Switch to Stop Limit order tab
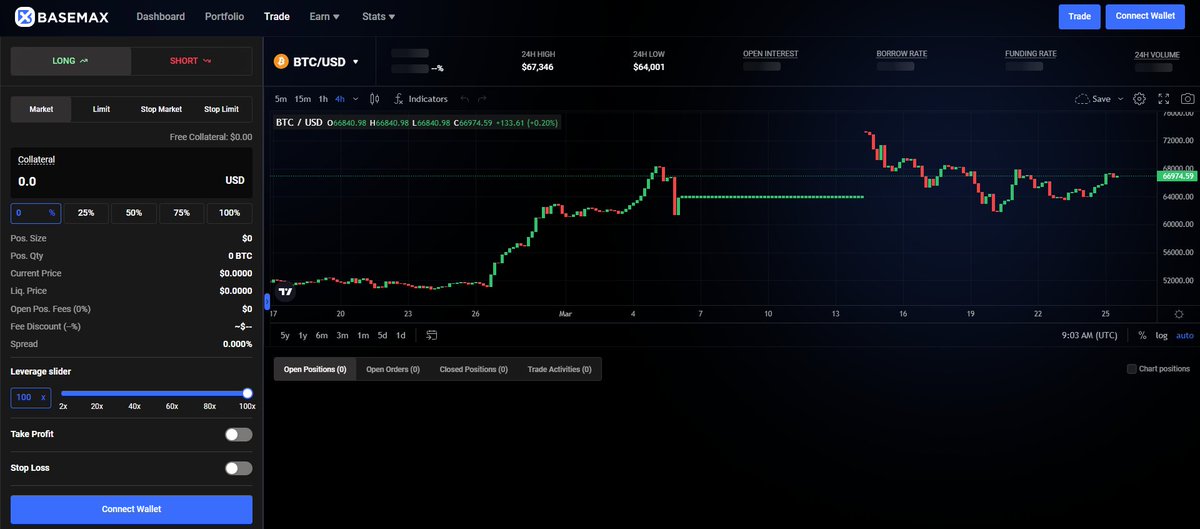 pyautogui.click(x=221, y=109)
